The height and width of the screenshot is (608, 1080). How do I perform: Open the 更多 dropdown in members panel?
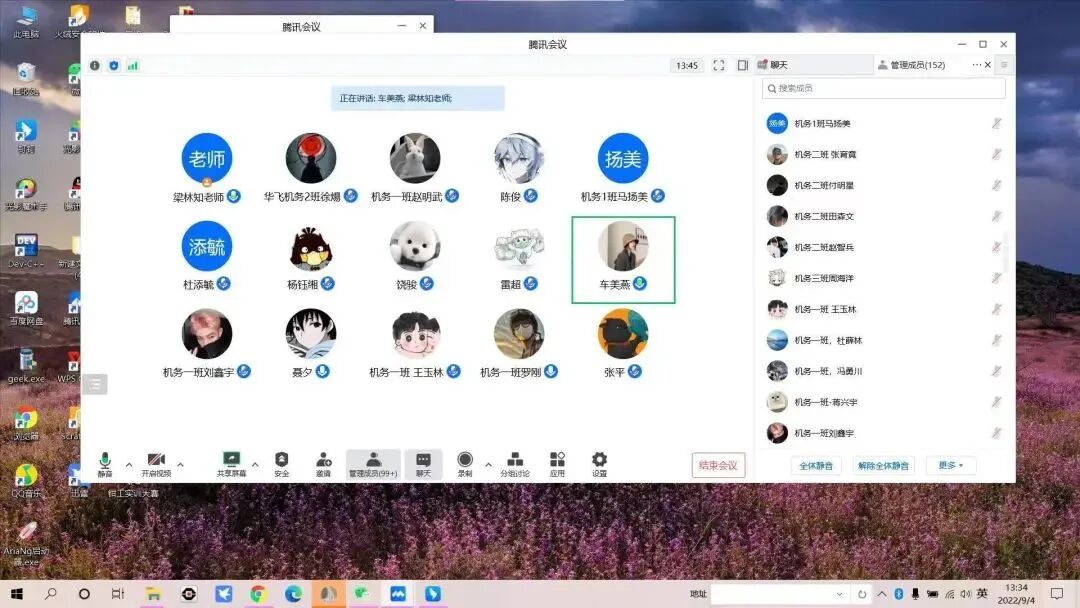point(951,465)
